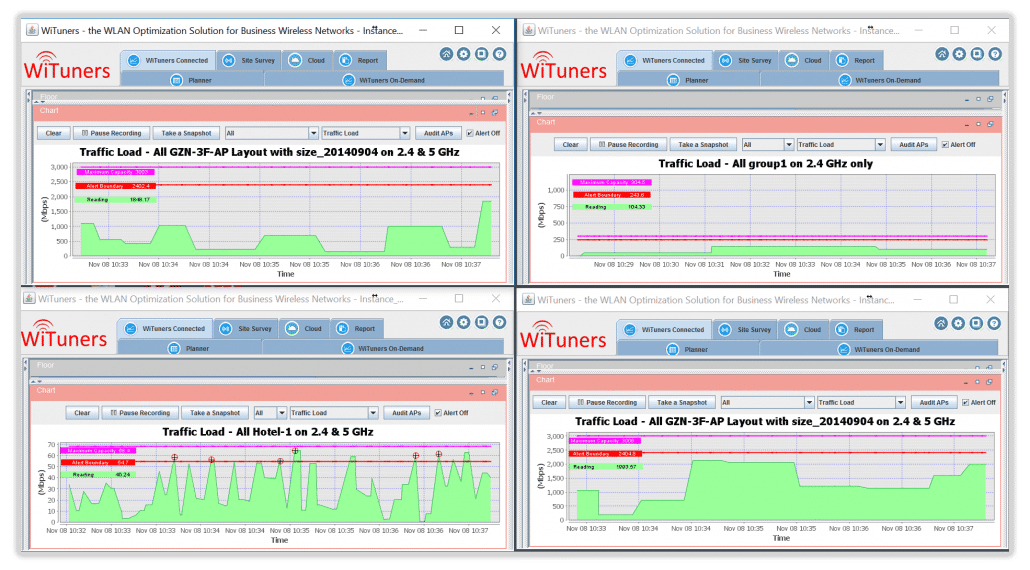This screenshot has height=570, width=1030.
Task: Switch to Site Survey tab in lower GZN-3F-AP window
Action: coord(744,330)
